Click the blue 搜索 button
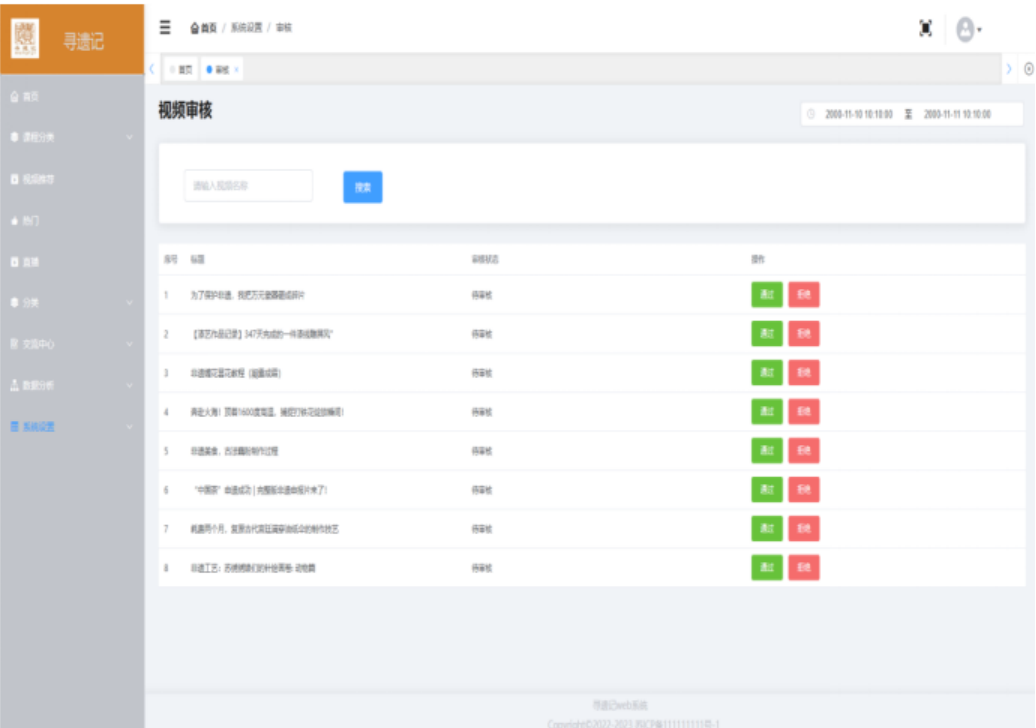Image resolution: width=1036 pixels, height=728 pixels. [x=362, y=187]
